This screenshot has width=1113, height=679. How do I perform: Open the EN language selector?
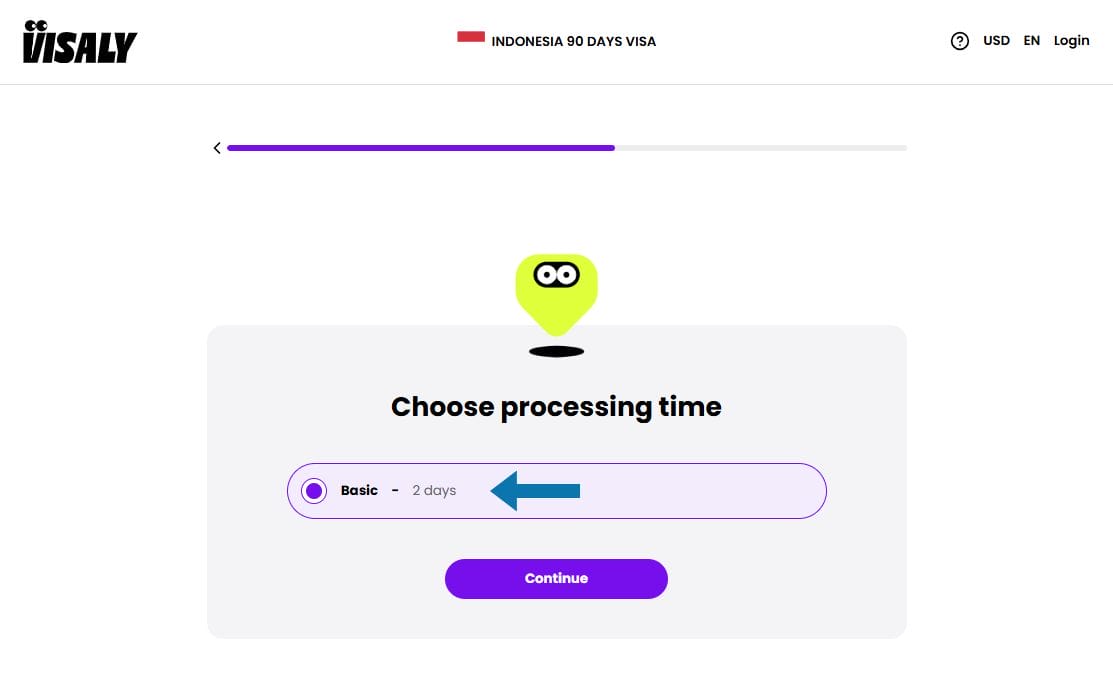[1032, 41]
